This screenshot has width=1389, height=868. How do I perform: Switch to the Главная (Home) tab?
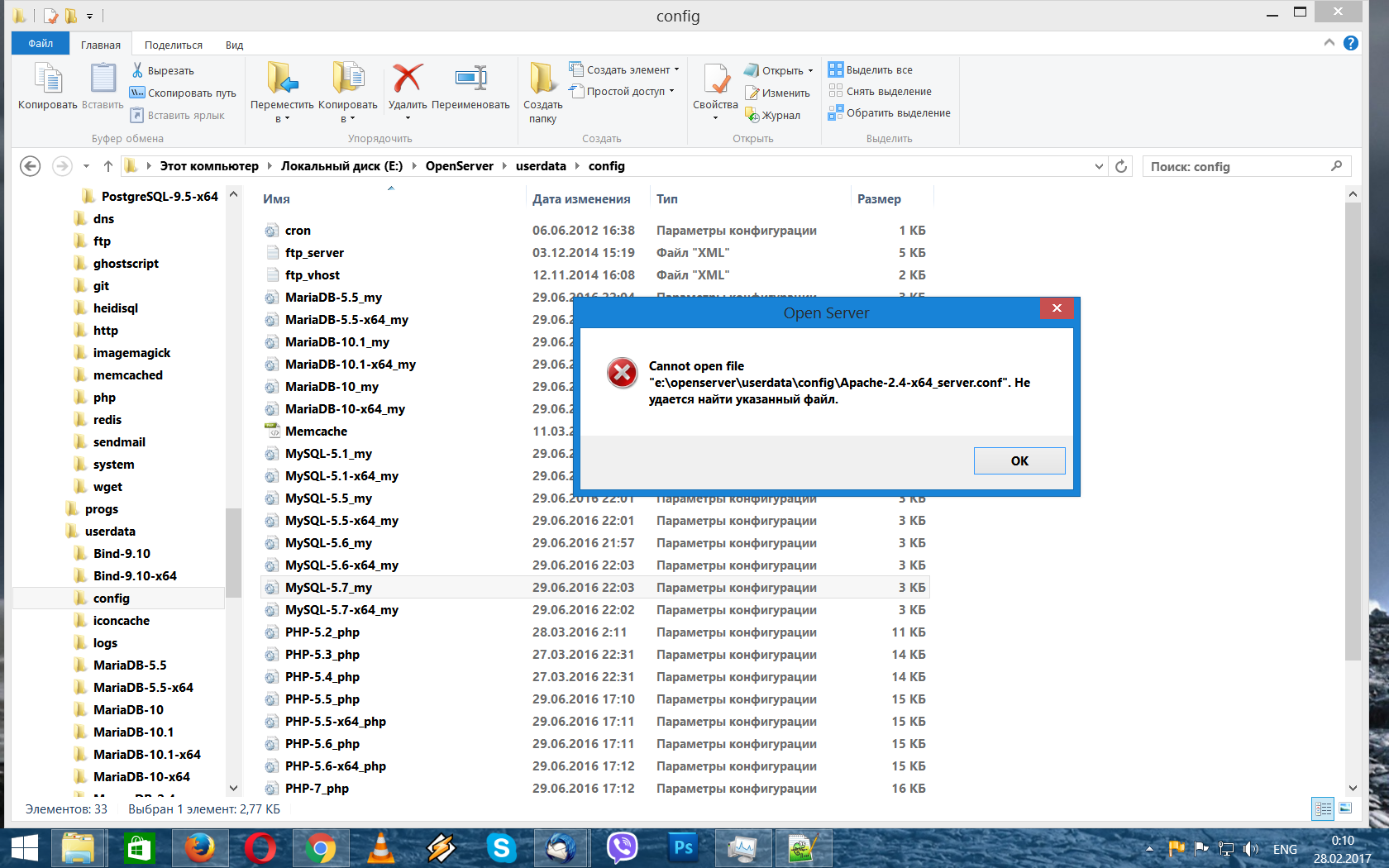101,45
